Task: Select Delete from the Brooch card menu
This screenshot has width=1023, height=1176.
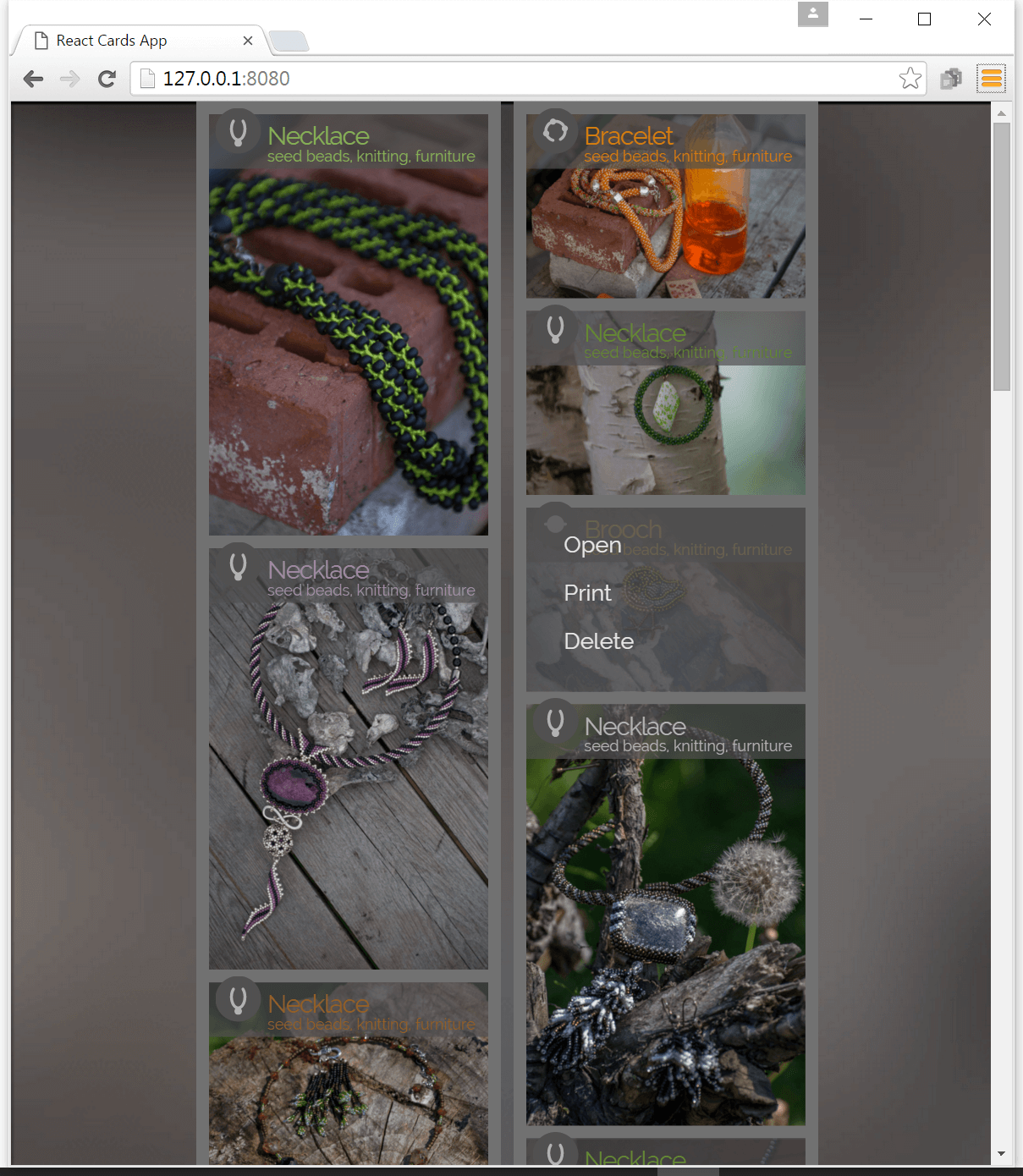Action: tap(598, 641)
